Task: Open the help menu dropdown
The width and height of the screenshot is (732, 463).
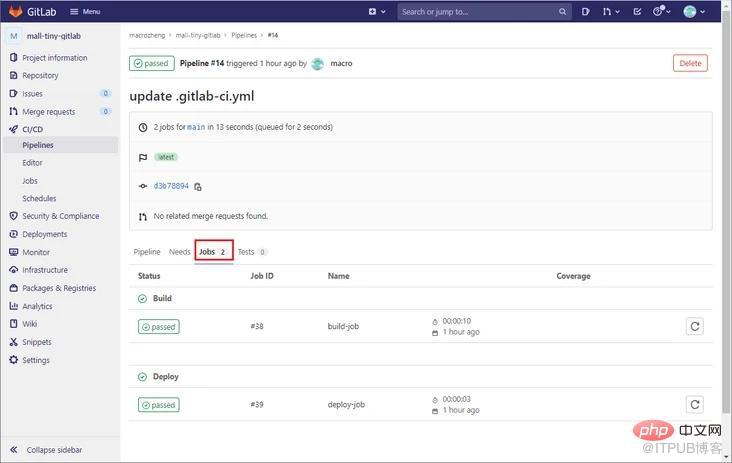Action: point(662,12)
